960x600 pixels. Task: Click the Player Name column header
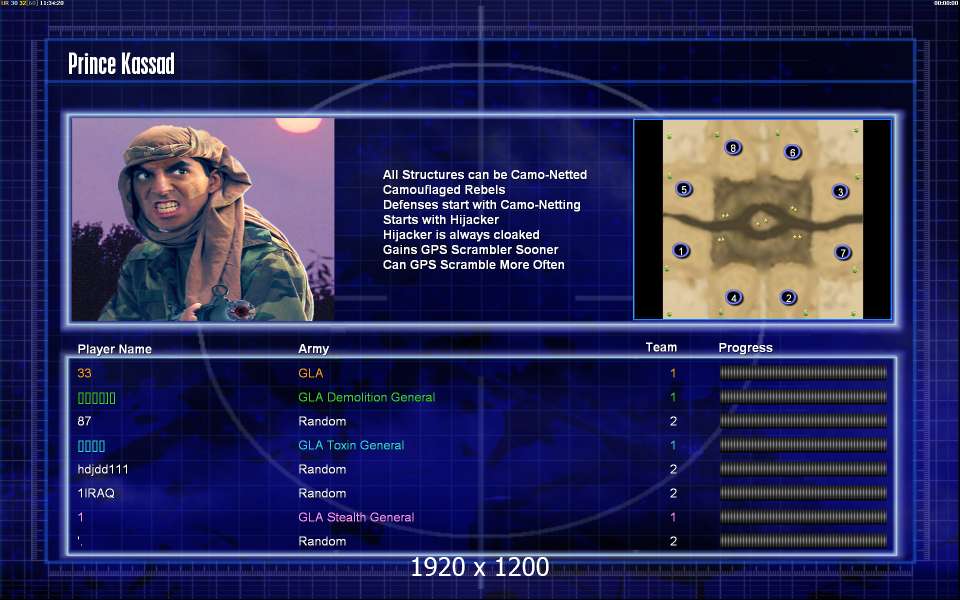click(x=114, y=349)
